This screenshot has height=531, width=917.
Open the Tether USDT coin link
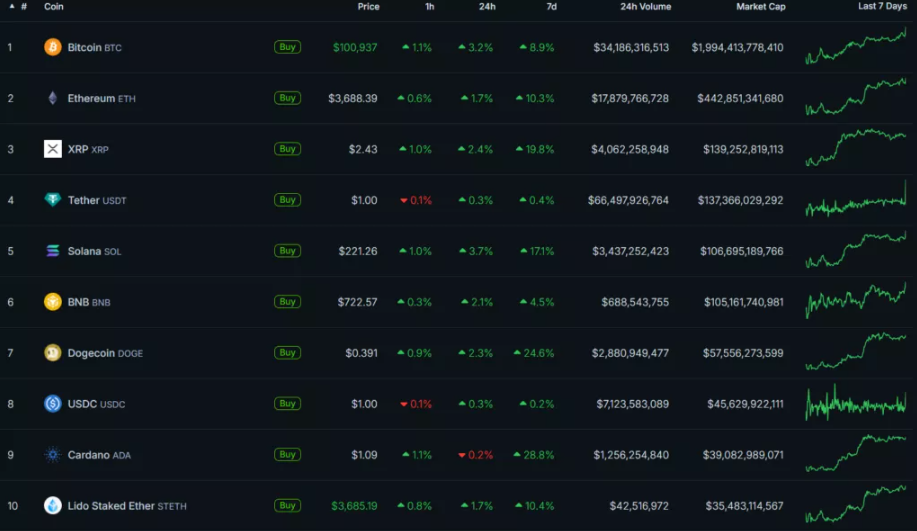click(x=97, y=200)
